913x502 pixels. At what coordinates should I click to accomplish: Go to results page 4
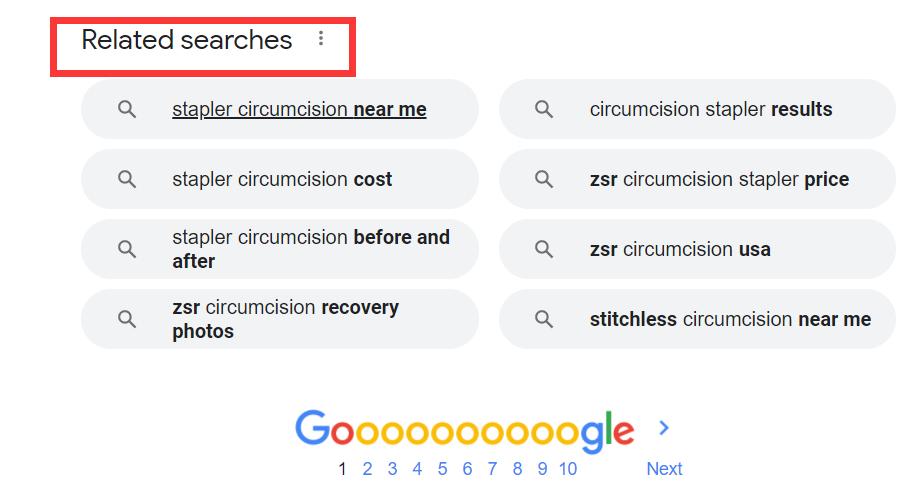417,469
